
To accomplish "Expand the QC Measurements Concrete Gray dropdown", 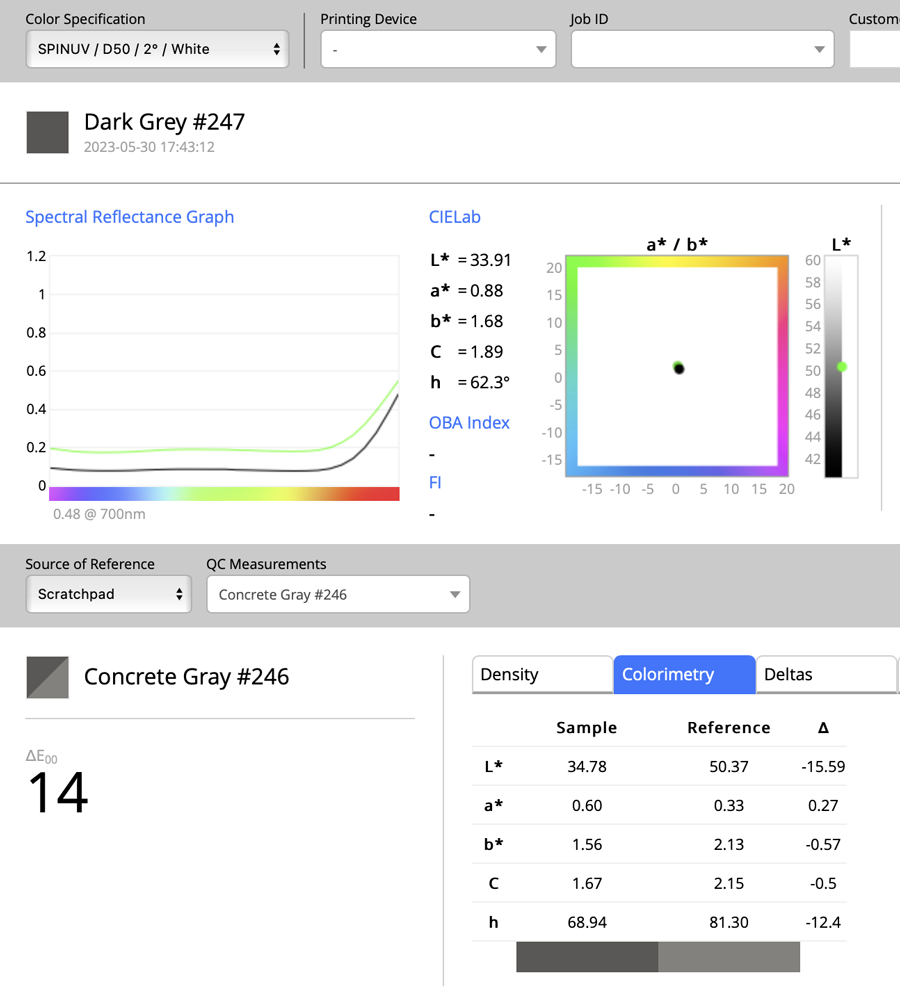I will pyautogui.click(x=338, y=594).
